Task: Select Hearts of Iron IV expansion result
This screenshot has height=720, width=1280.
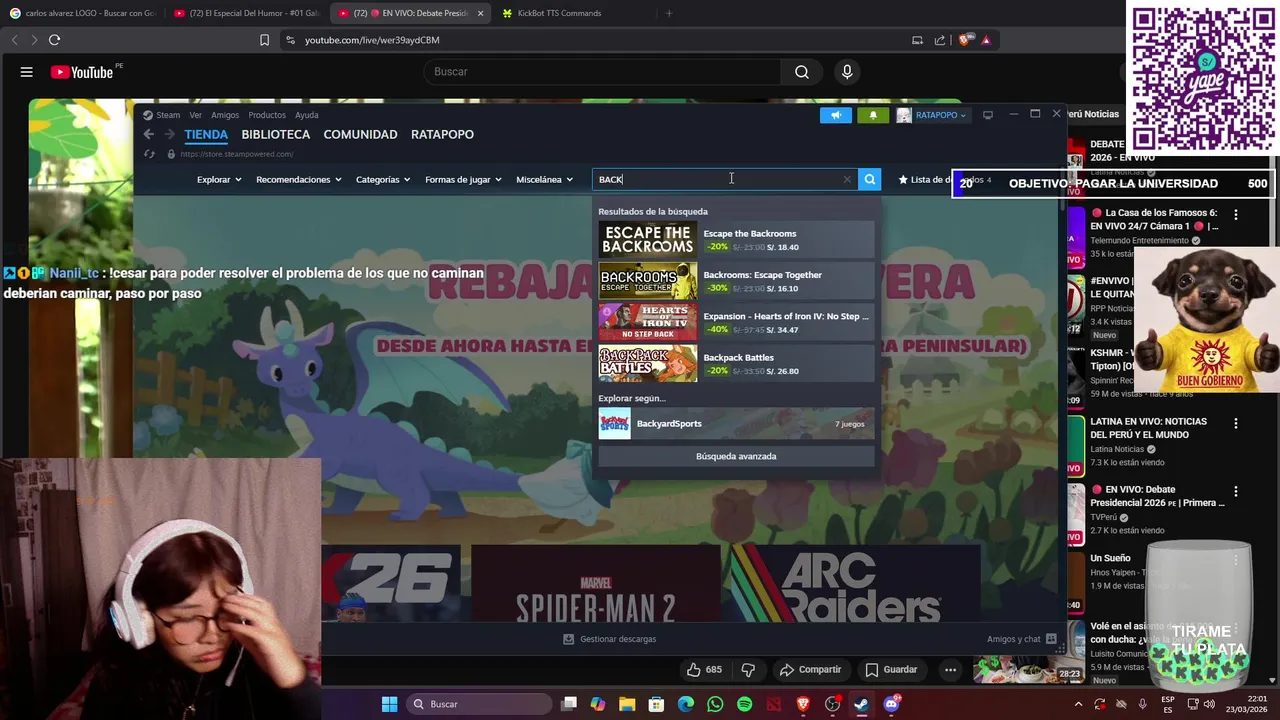Action: coord(736,322)
